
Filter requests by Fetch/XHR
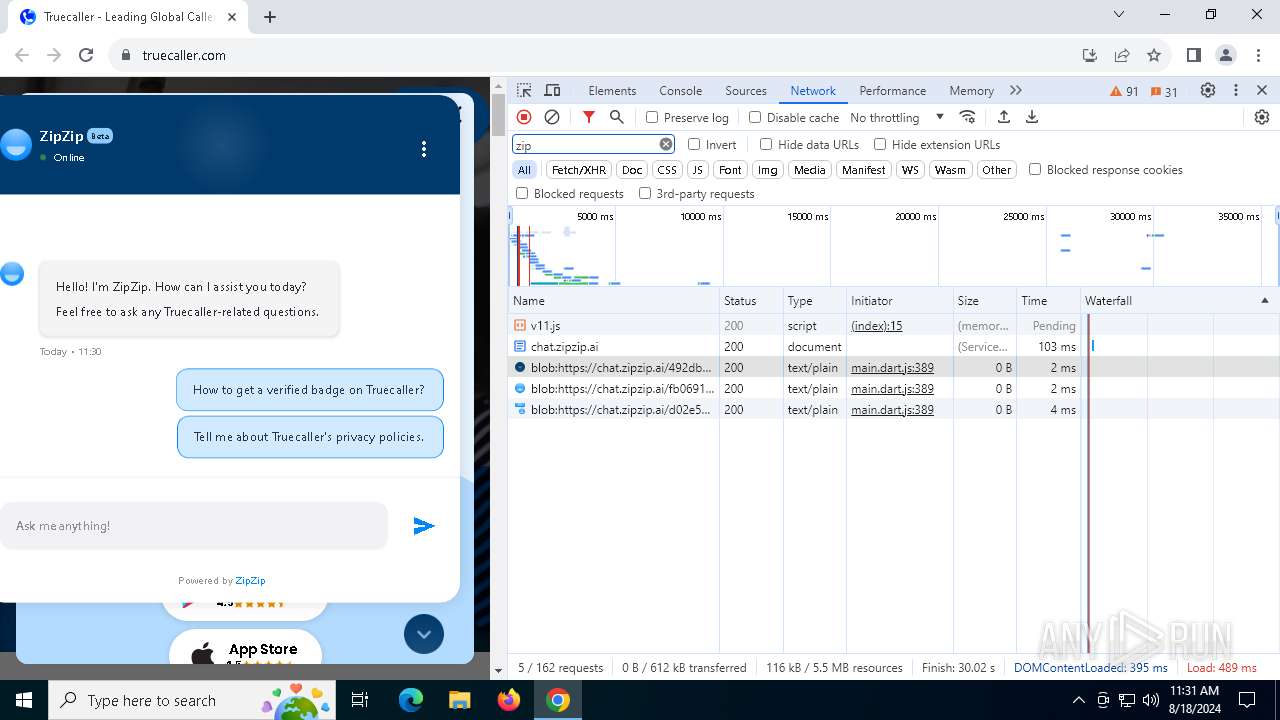[579, 170]
